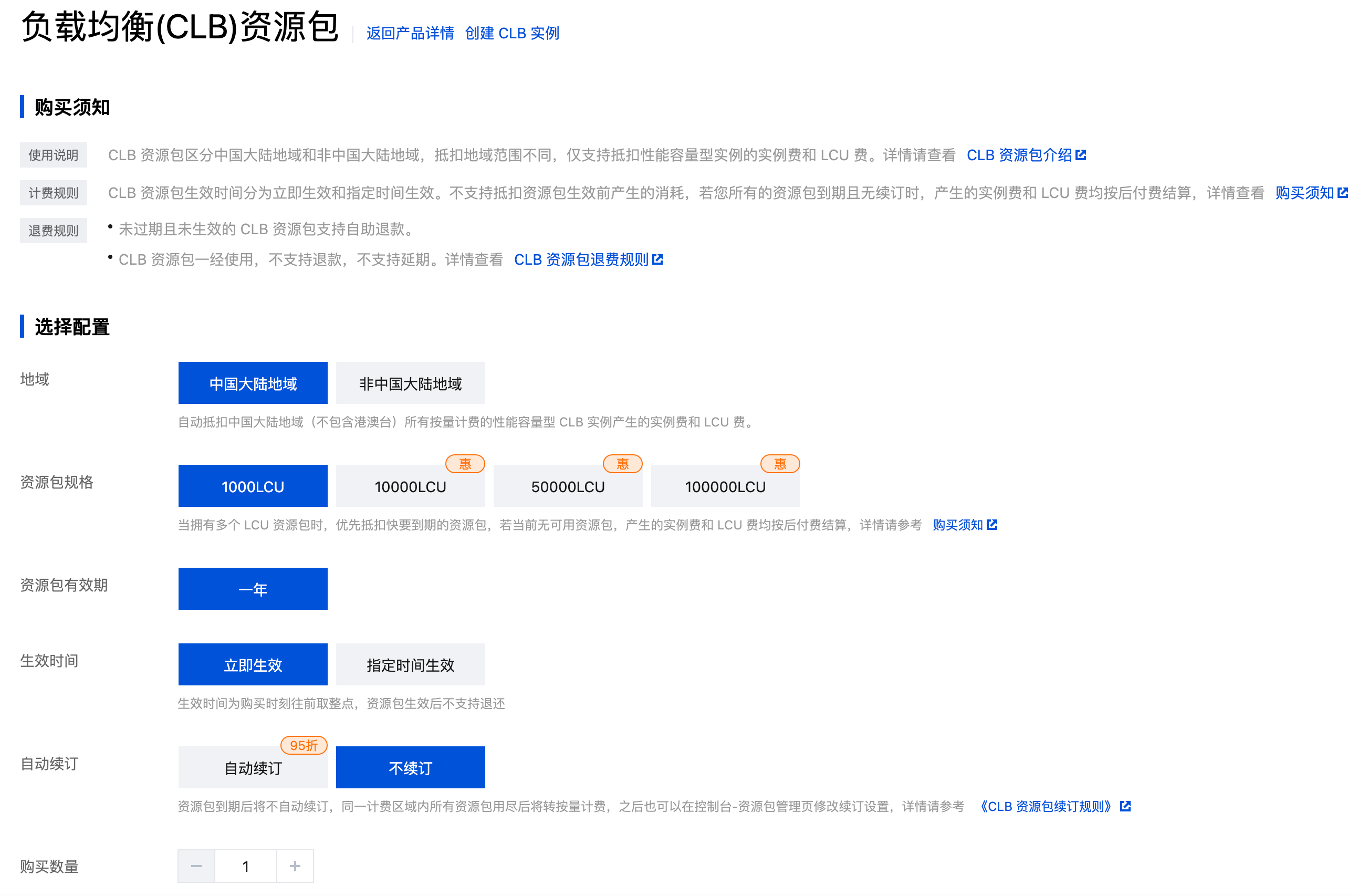
Task: Click minus icon to decrease 购买数量
Action: point(196,866)
